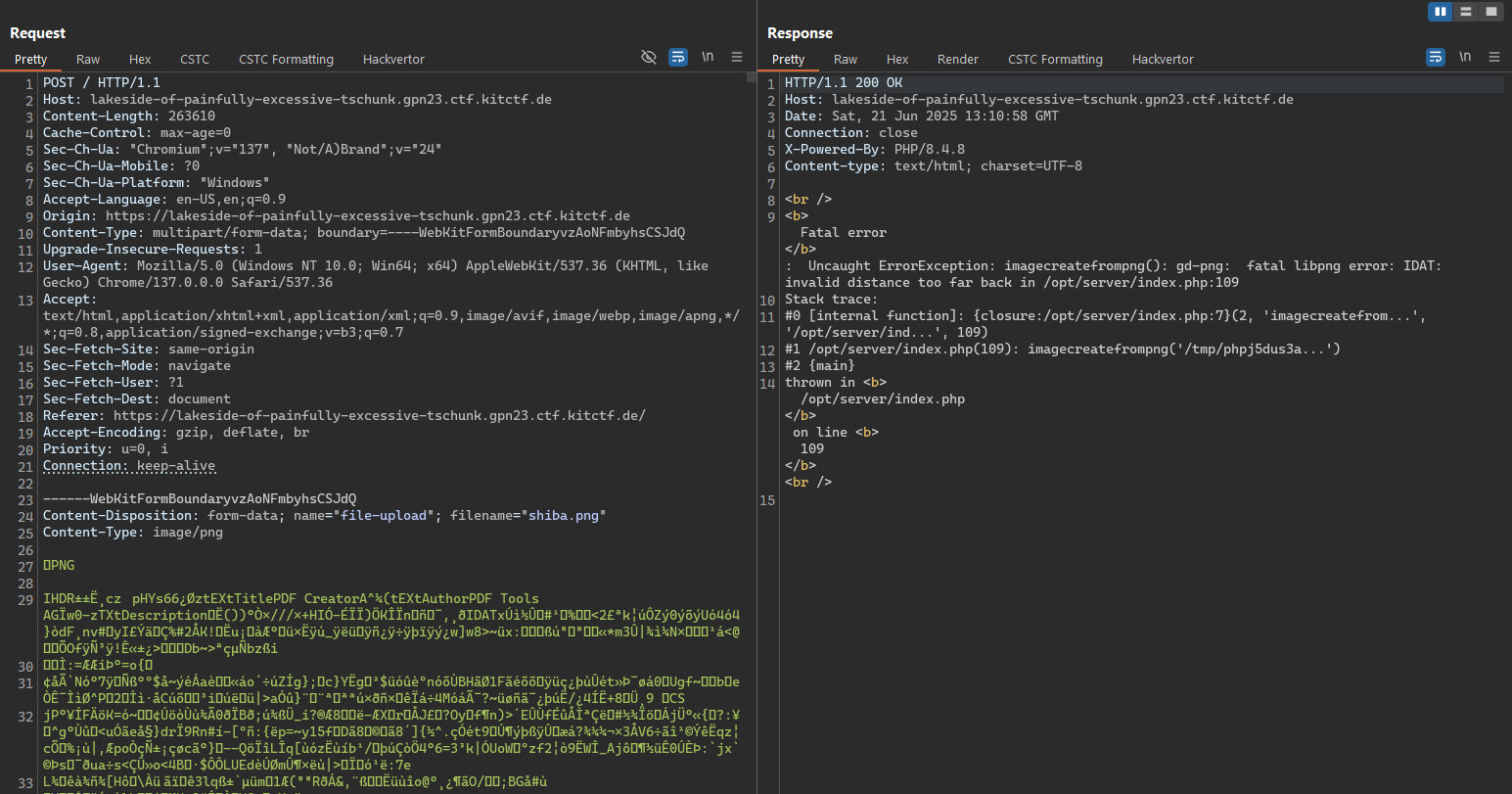This screenshot has width=1512, height=794.
Task: Click the Request editor vertical scrollbar thumb
Action: (751, 76)
